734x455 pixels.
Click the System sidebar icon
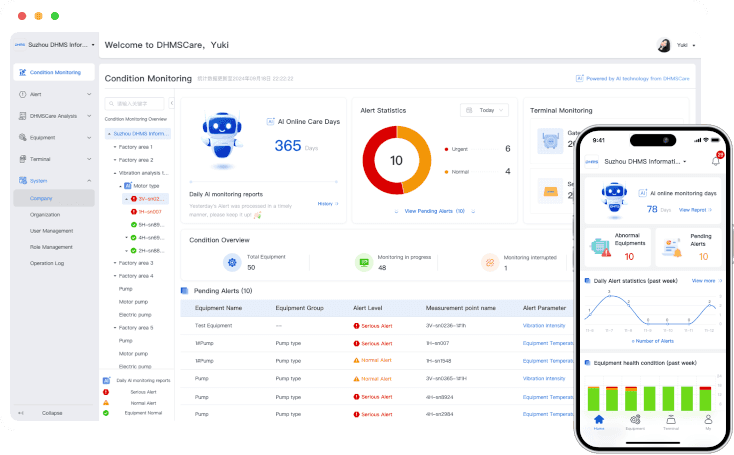point(22,181)
